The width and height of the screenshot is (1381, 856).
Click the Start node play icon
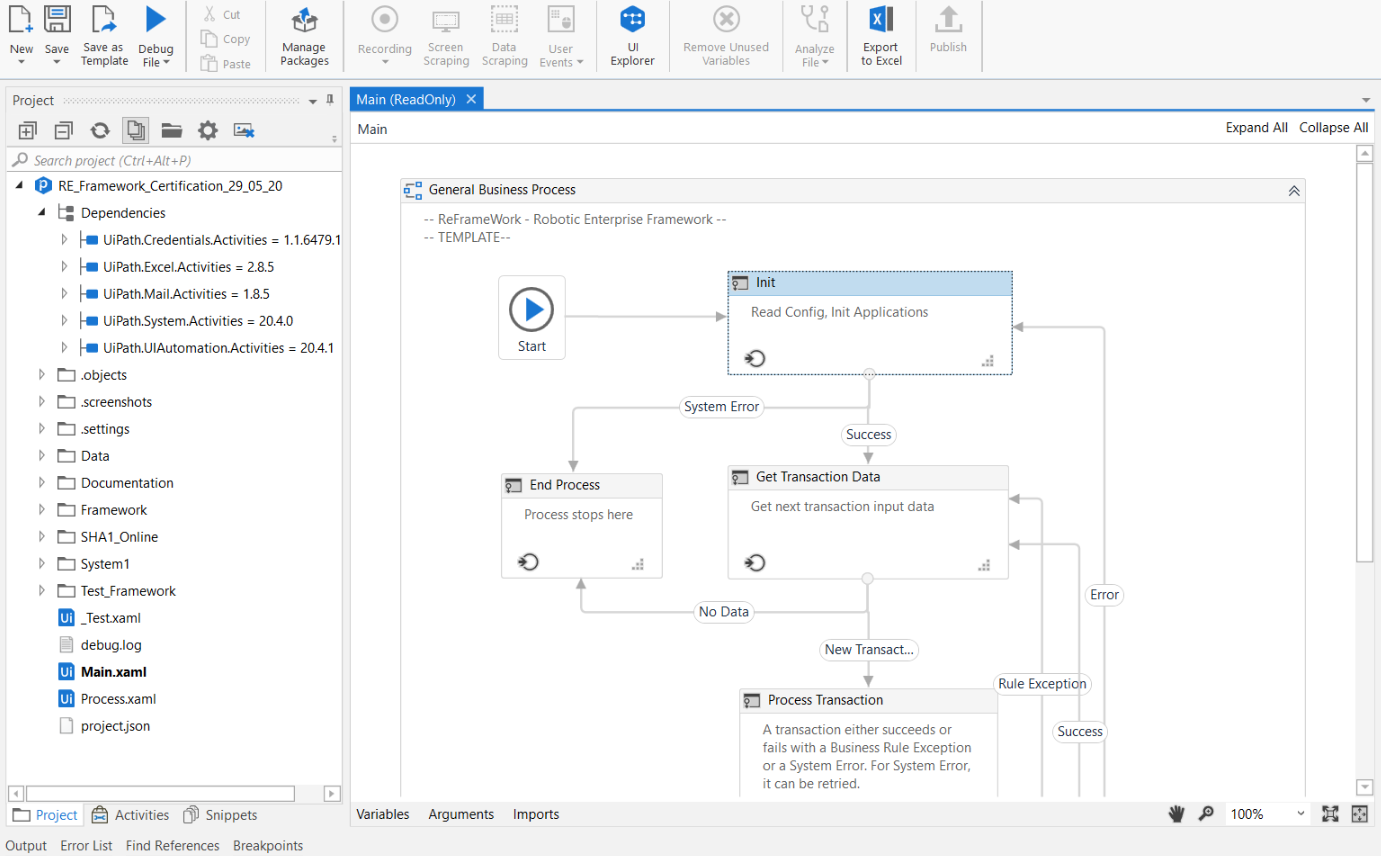pos(532,310)
